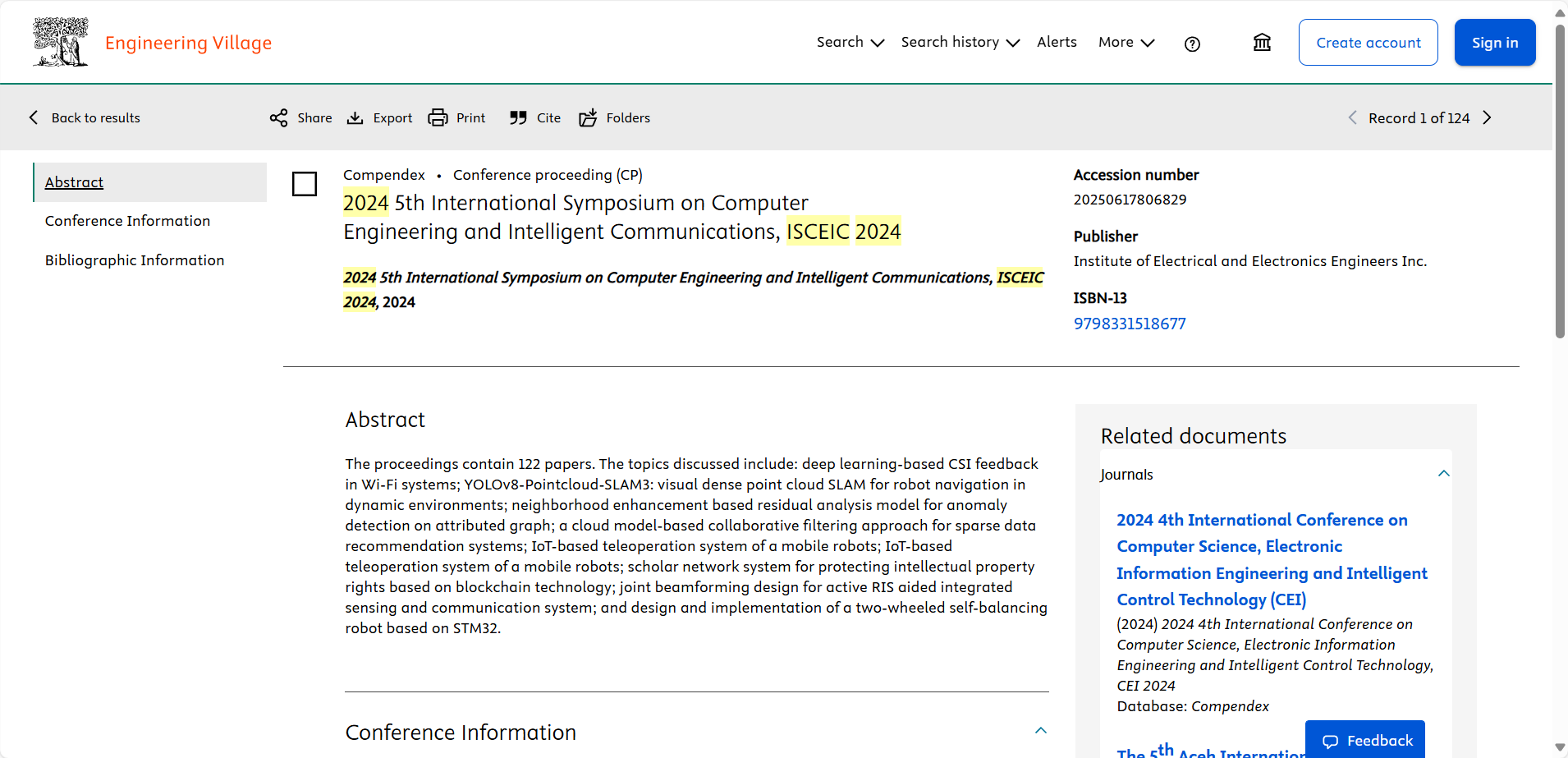Click the Feedback speech bubble icon
Viewport: 1568px width, 758px height.
(1330, 742)
